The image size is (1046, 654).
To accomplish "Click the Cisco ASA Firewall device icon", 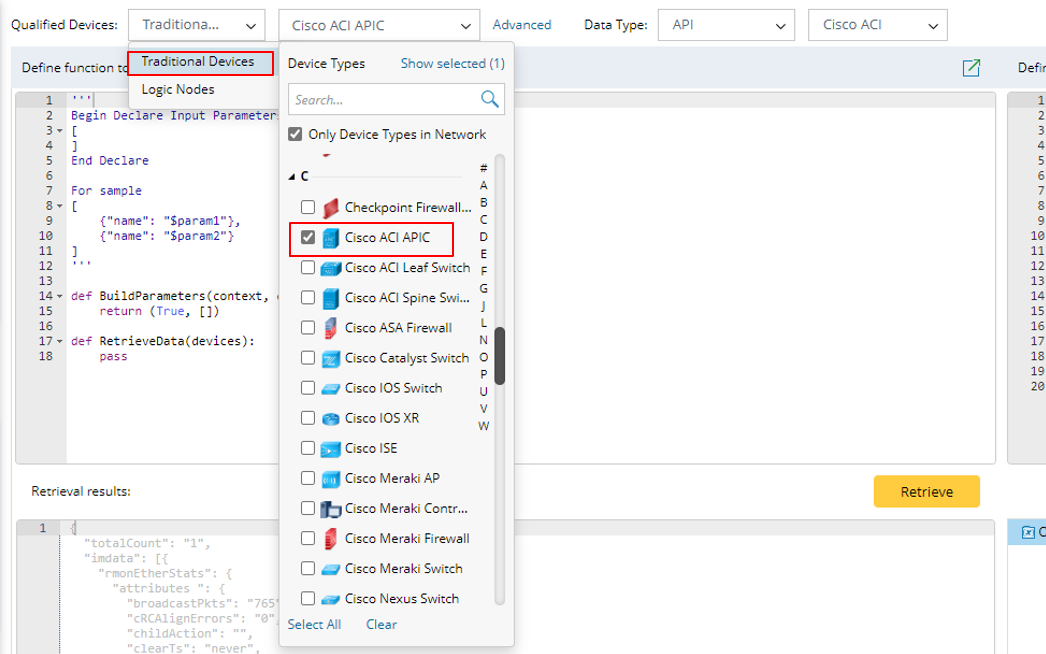I will pos(331,328).
